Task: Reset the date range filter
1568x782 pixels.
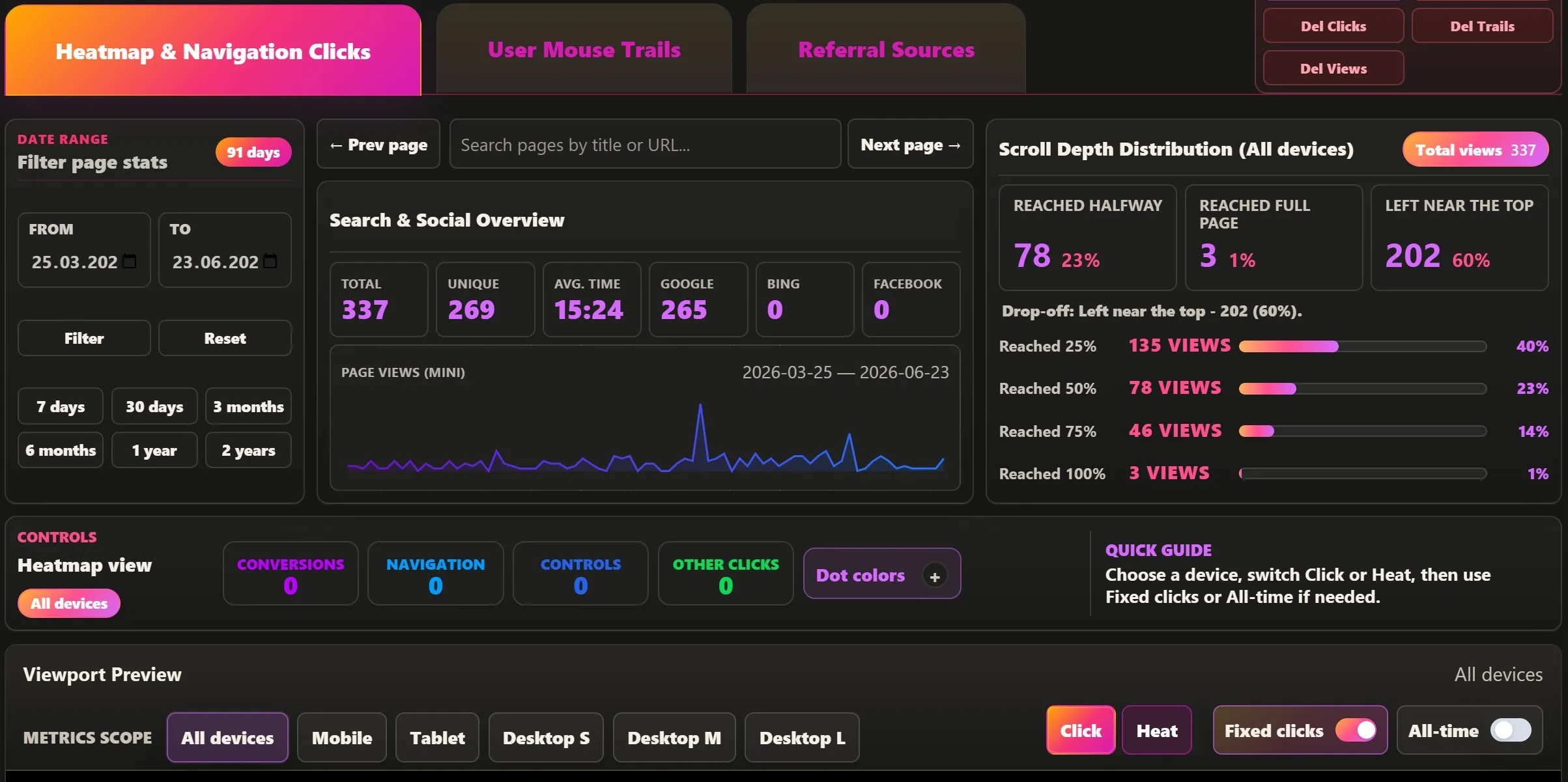Action: [x=225, y=338]
